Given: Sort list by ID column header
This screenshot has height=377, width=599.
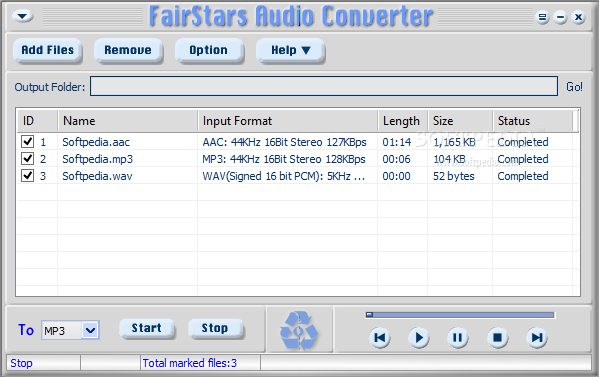Looking at the screenshot, I should pyautogui.click(x=37, y=121).
